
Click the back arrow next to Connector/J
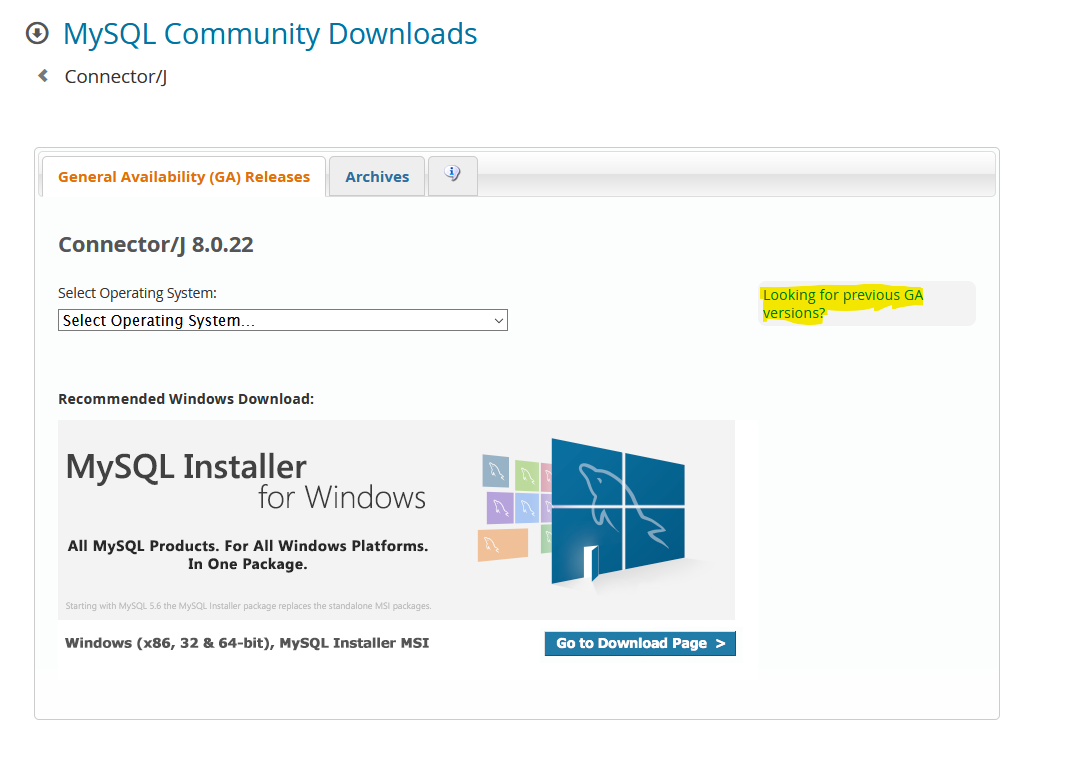click(x=43, y=76)
